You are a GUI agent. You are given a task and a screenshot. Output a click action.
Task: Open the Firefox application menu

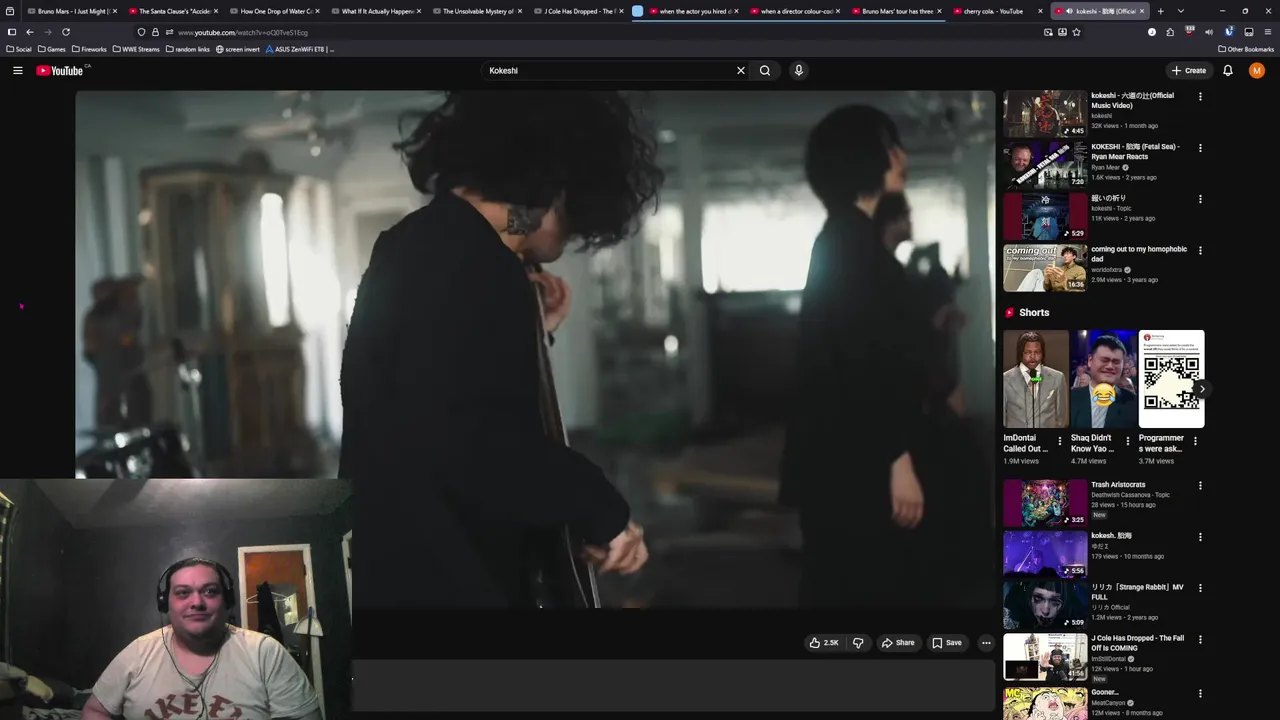click(1268, 32)
